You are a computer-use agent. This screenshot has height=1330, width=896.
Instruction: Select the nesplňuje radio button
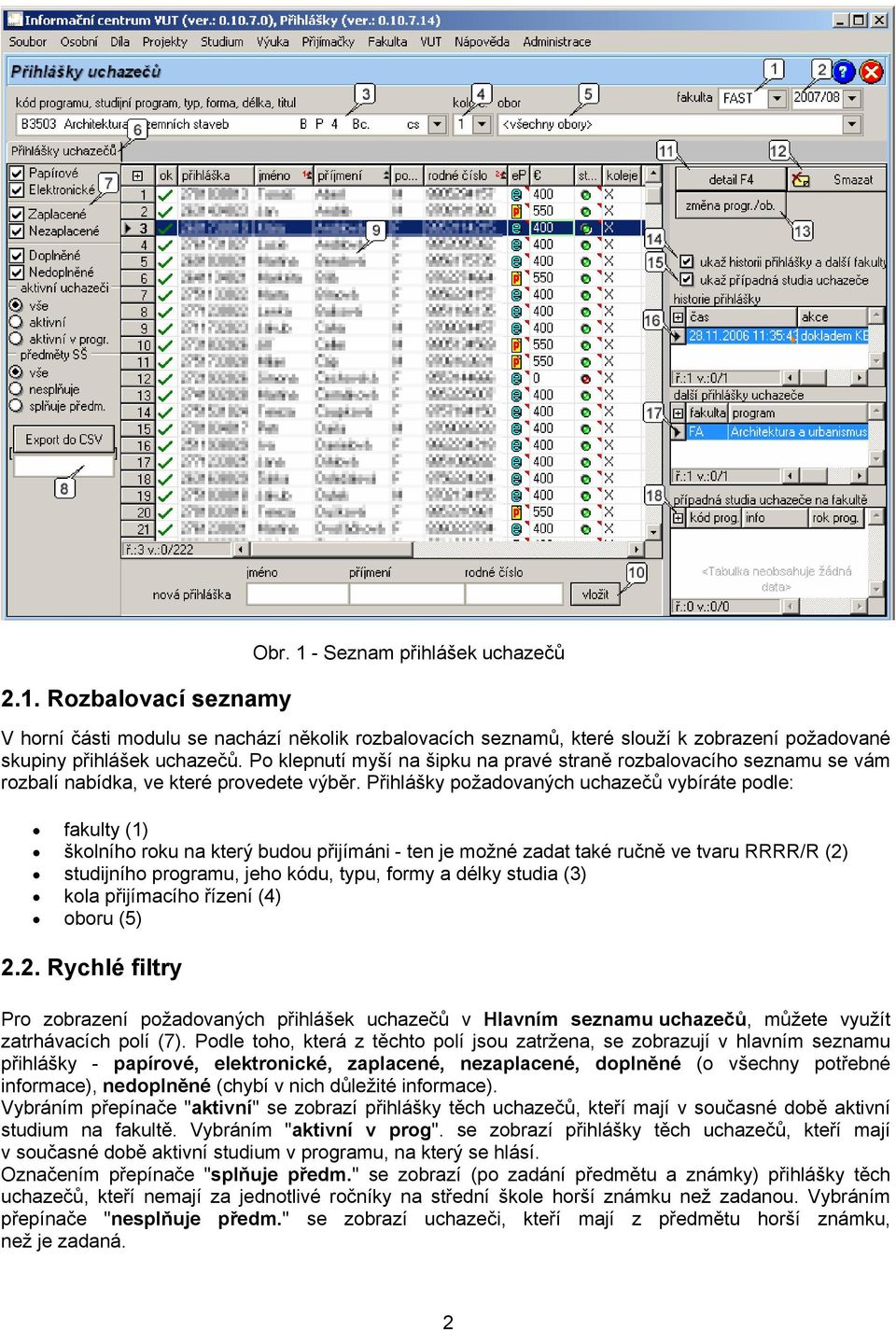click(x=16, y=389)
